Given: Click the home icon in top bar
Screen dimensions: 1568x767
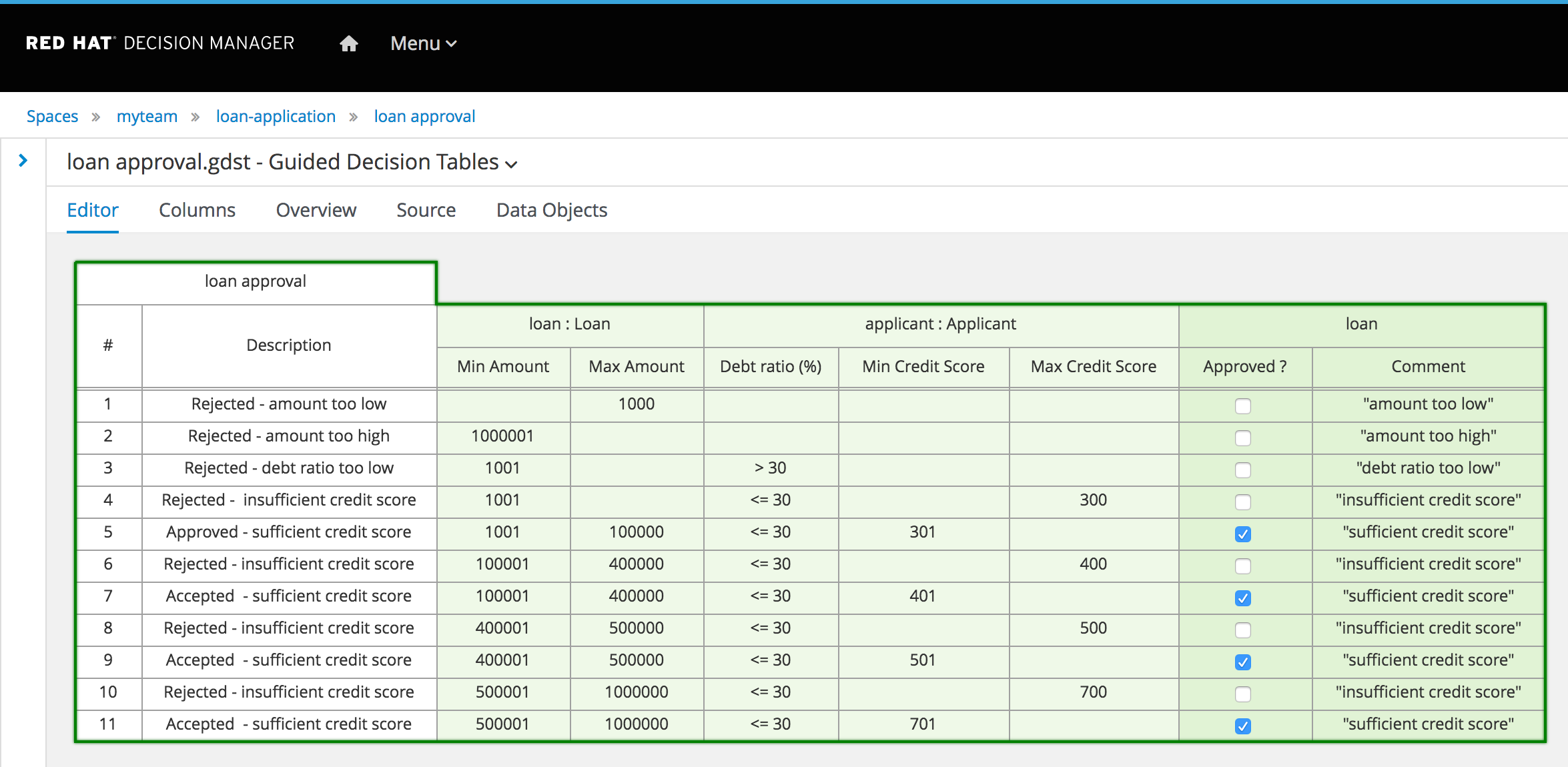Looking at the screenshot, I should 349,44.
